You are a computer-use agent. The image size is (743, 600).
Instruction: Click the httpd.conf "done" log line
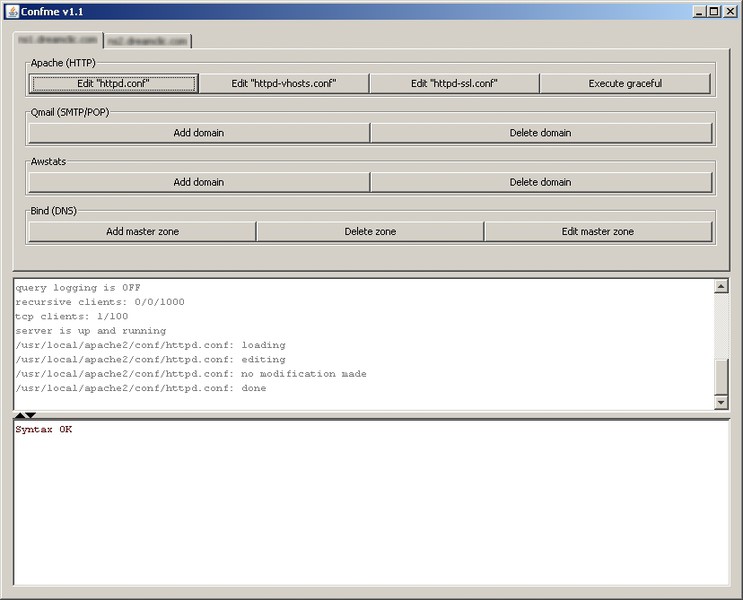click(141, 388)
